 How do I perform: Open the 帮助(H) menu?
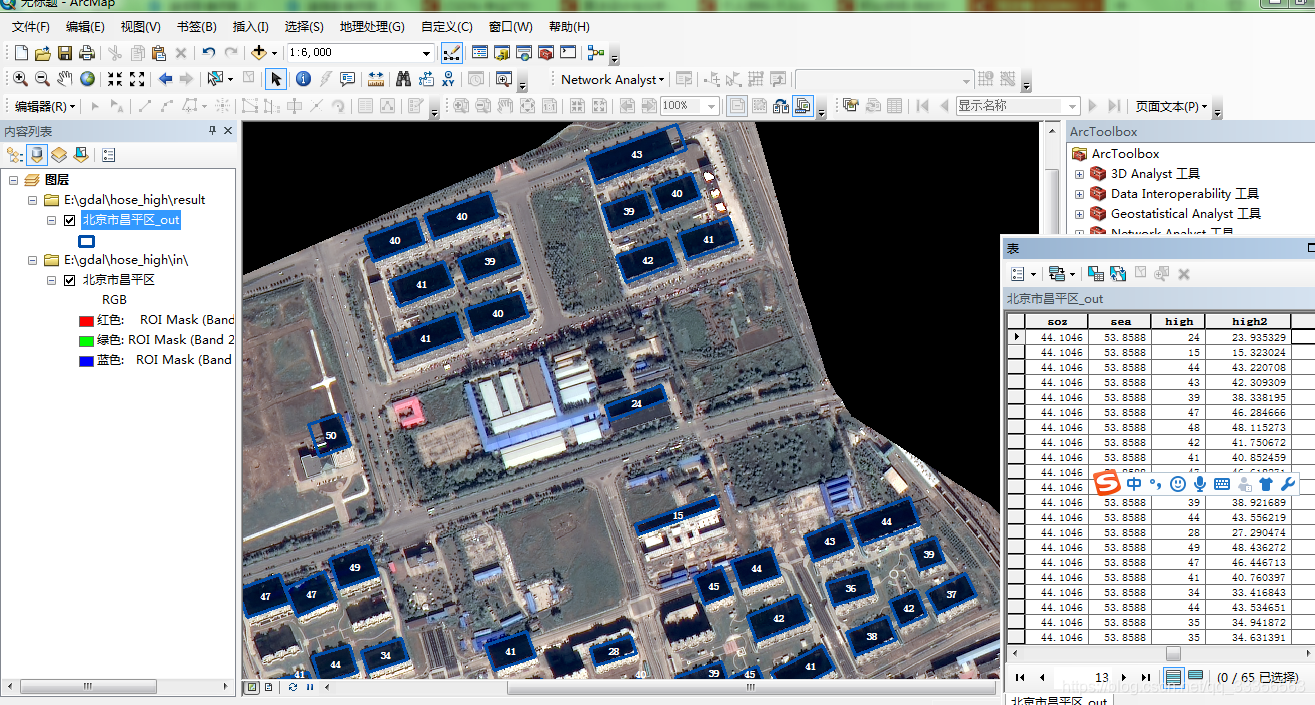pyautogui.click(x=569, y=26)
